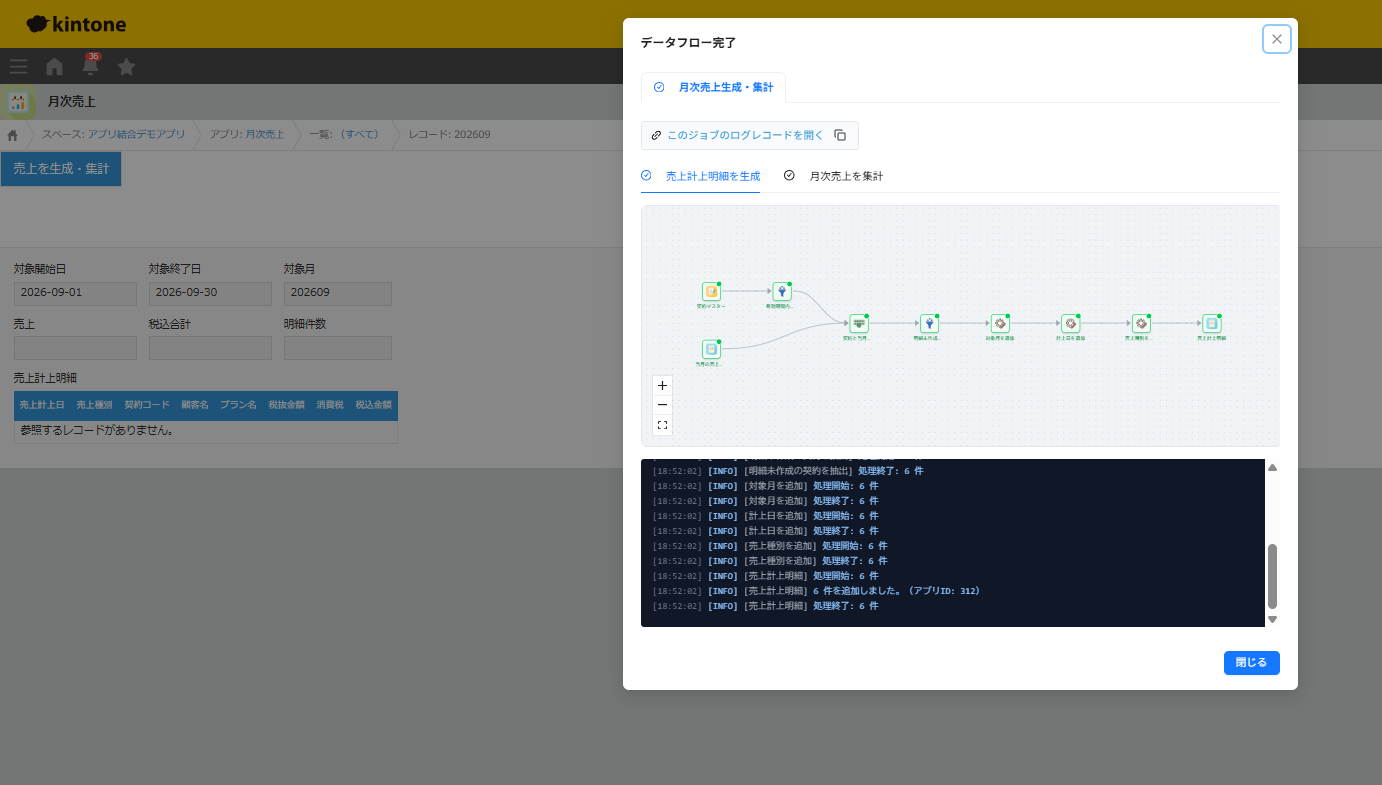This screenshot has height=785, width=1382.
Task: Click the 6 件を追加しました log line
Action: coord(816,591)
